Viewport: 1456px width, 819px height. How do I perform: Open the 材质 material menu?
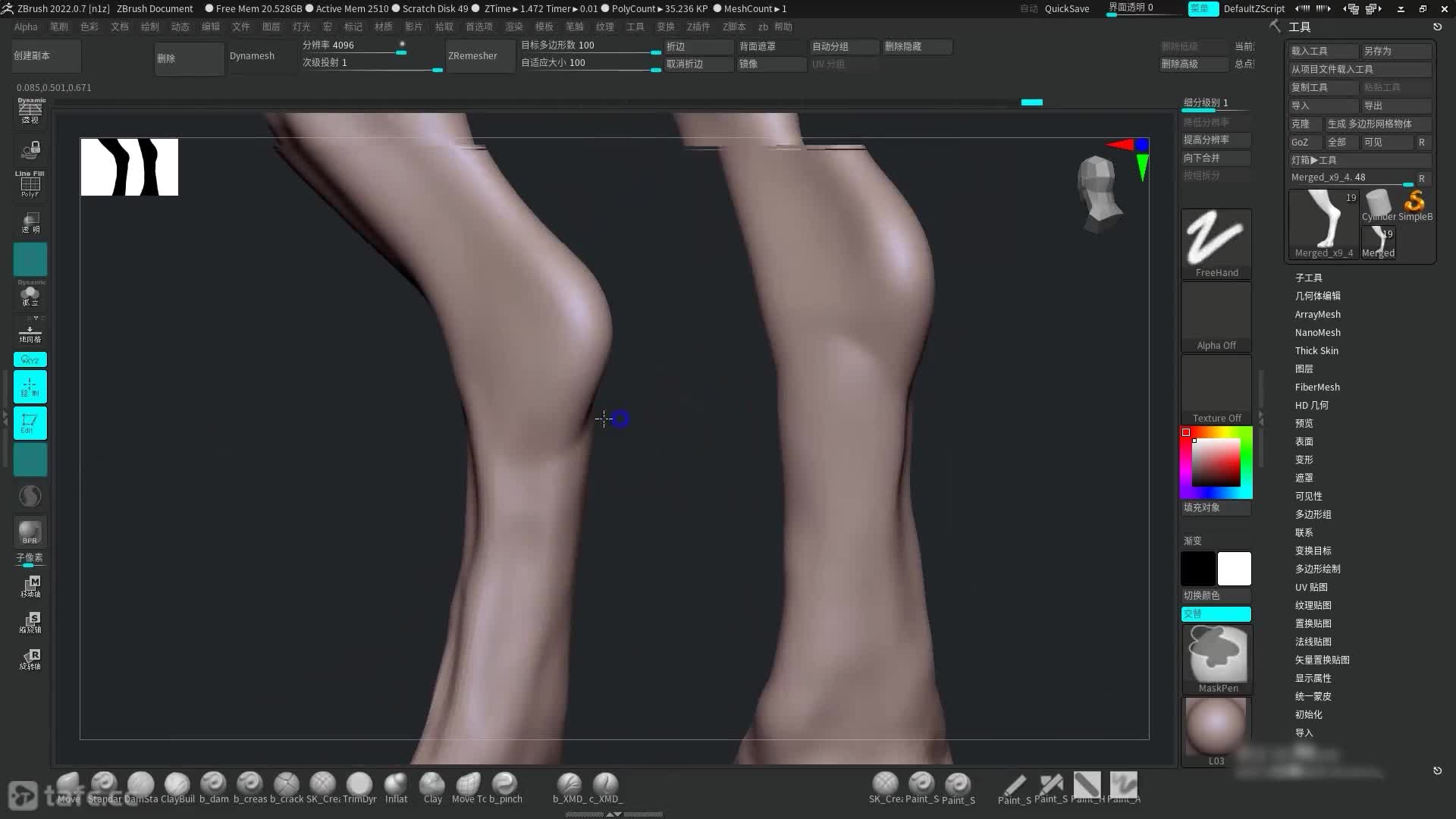pyautogui.click(x=384, y=27)
